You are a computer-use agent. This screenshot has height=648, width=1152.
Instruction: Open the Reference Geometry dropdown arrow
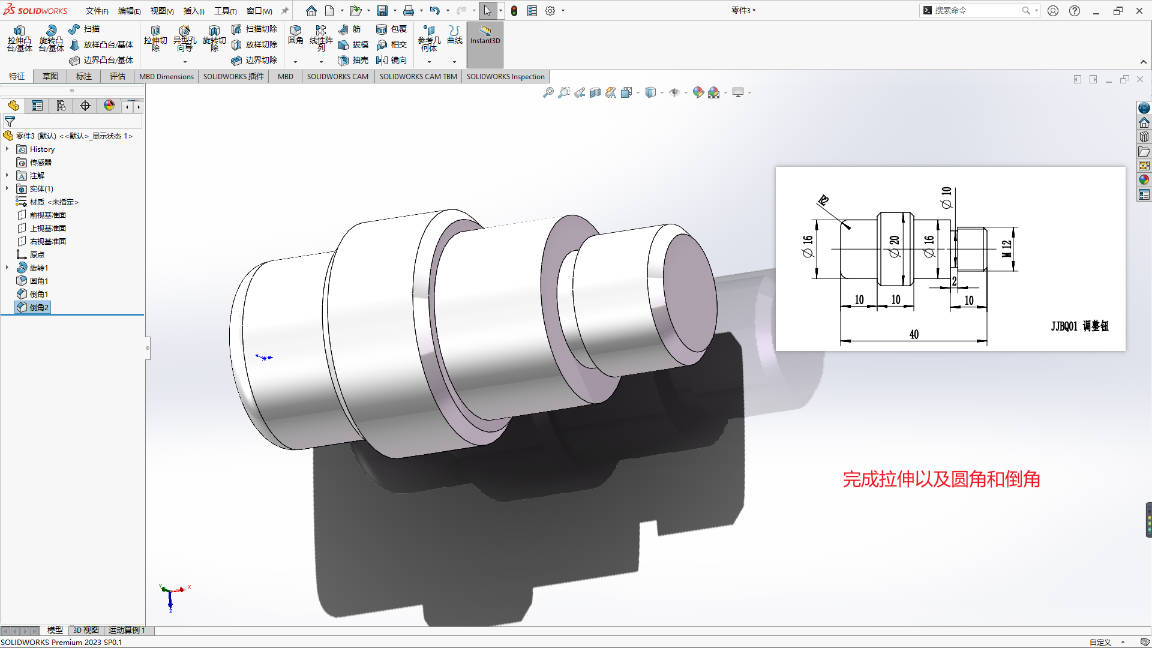[x=429, y=62]
